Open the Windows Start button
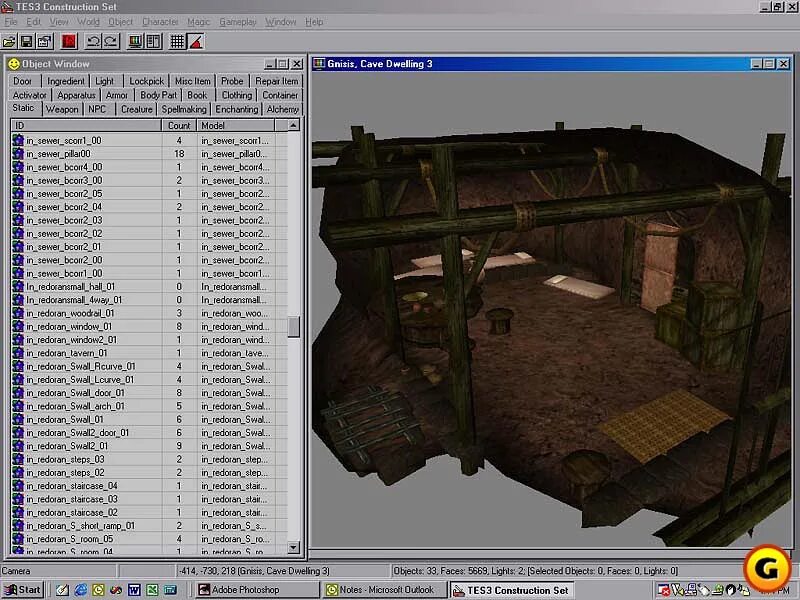Screen dimensions: 800x600 click(22, 590)
